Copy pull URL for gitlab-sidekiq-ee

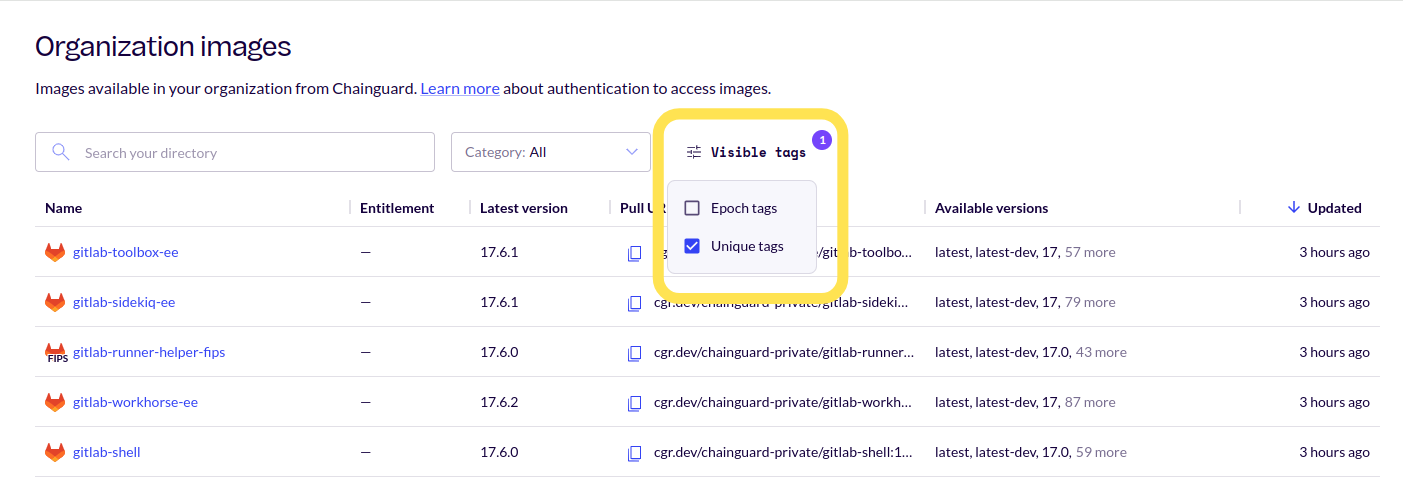click(x=634, y=303)
